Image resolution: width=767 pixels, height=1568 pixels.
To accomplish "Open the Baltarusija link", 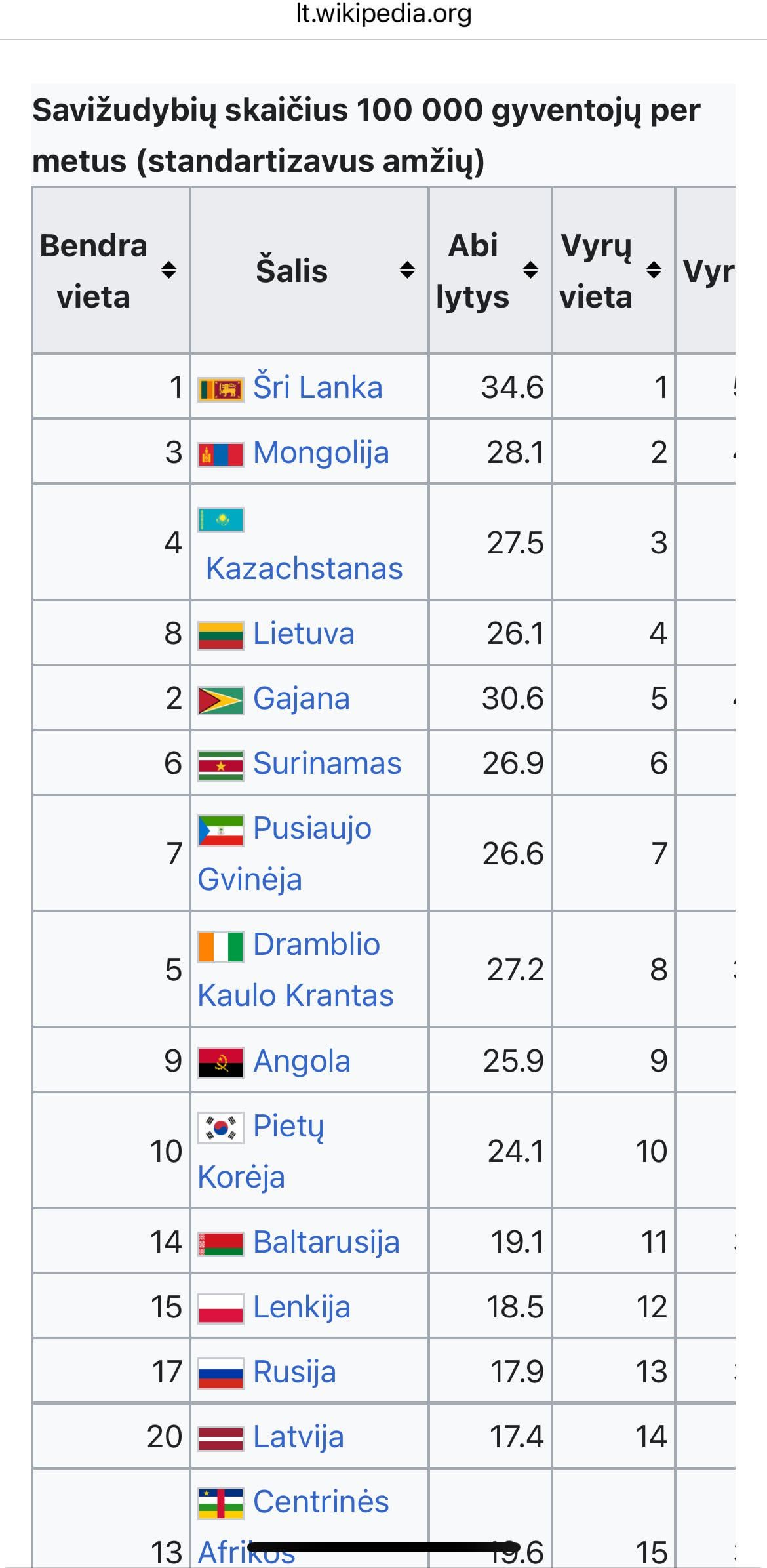I will coord(326,1242).
